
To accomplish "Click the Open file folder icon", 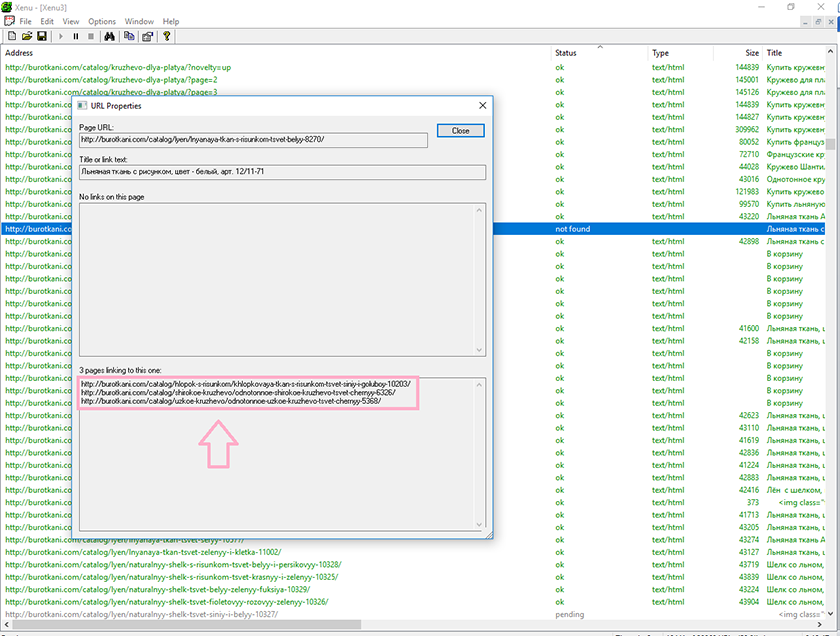I will 27,36.
